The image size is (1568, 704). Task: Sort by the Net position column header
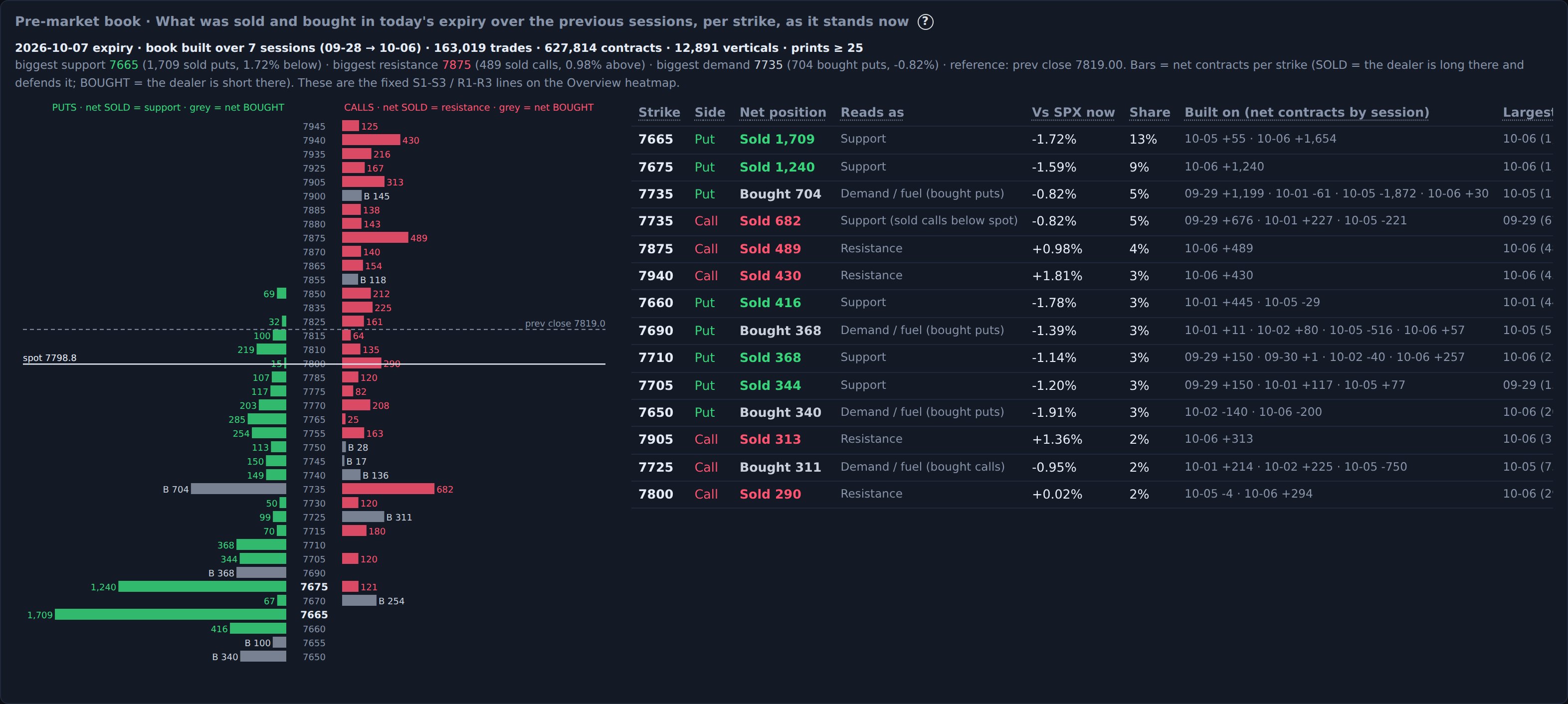point(782,113)
